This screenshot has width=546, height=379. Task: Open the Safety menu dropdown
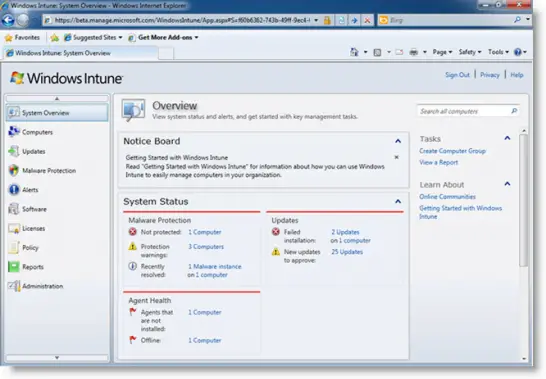(x=470, y=52)
